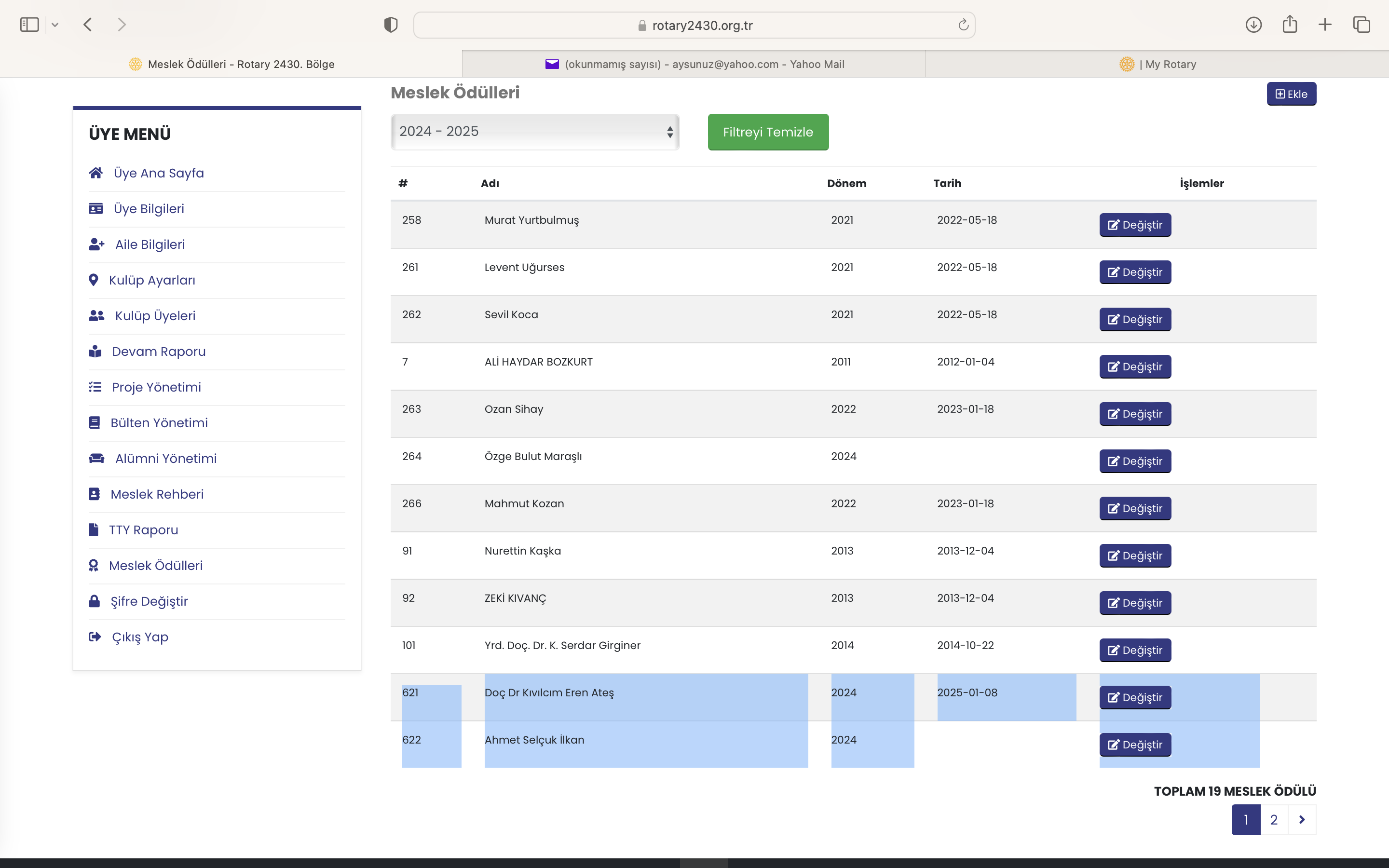Click the sign-out icon beside Çıkış Yap

pyautogui.click(x=95, y=637)
